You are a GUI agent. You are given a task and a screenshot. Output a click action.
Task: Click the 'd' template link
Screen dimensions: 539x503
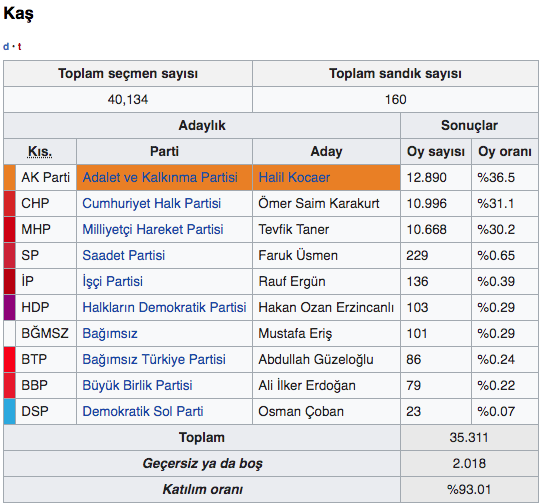tap(6, 46)
